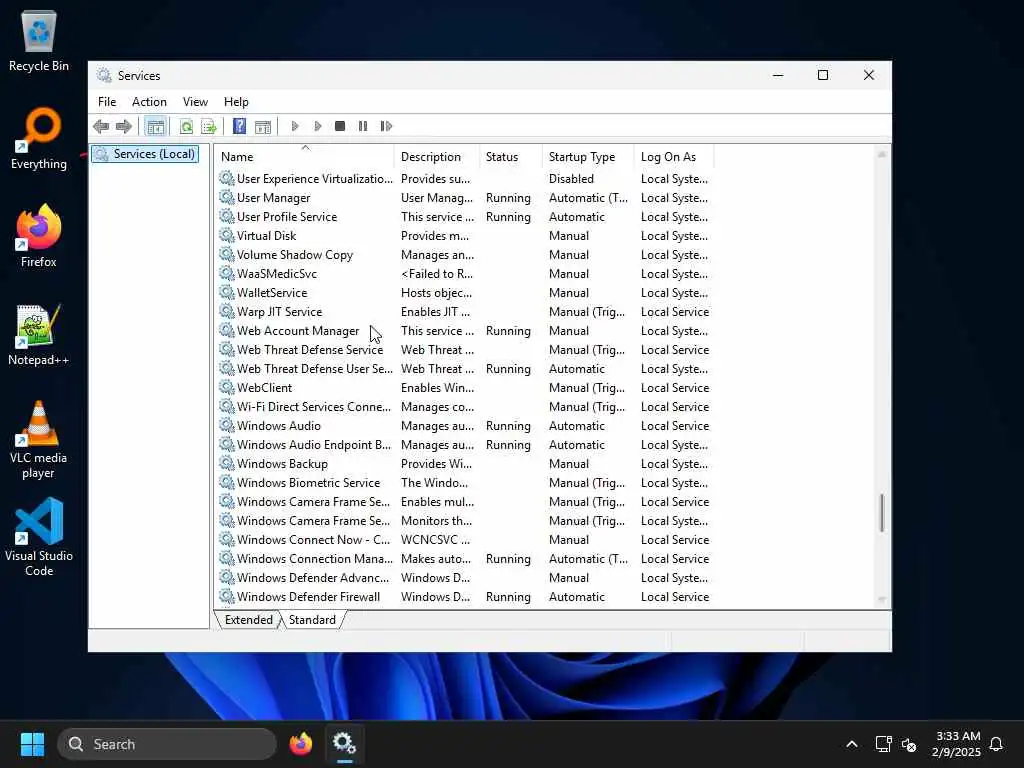Show hidden icons in system tray
The width and height of the screenshot is (1024, 768).
pos(852,744)
